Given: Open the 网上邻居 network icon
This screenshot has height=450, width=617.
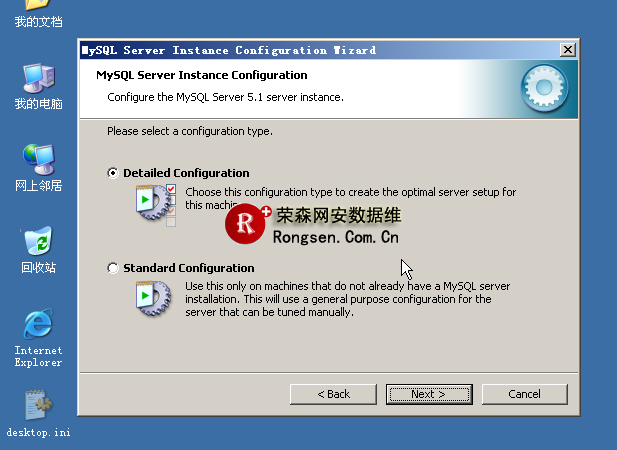Looking at the screenshot, I should (x=38, y=160).
